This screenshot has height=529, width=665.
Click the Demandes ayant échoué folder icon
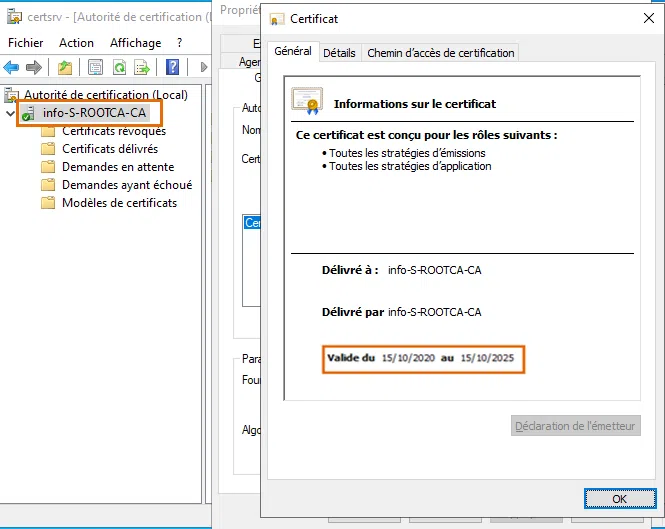pyautogui.click(x=48, y=185)
